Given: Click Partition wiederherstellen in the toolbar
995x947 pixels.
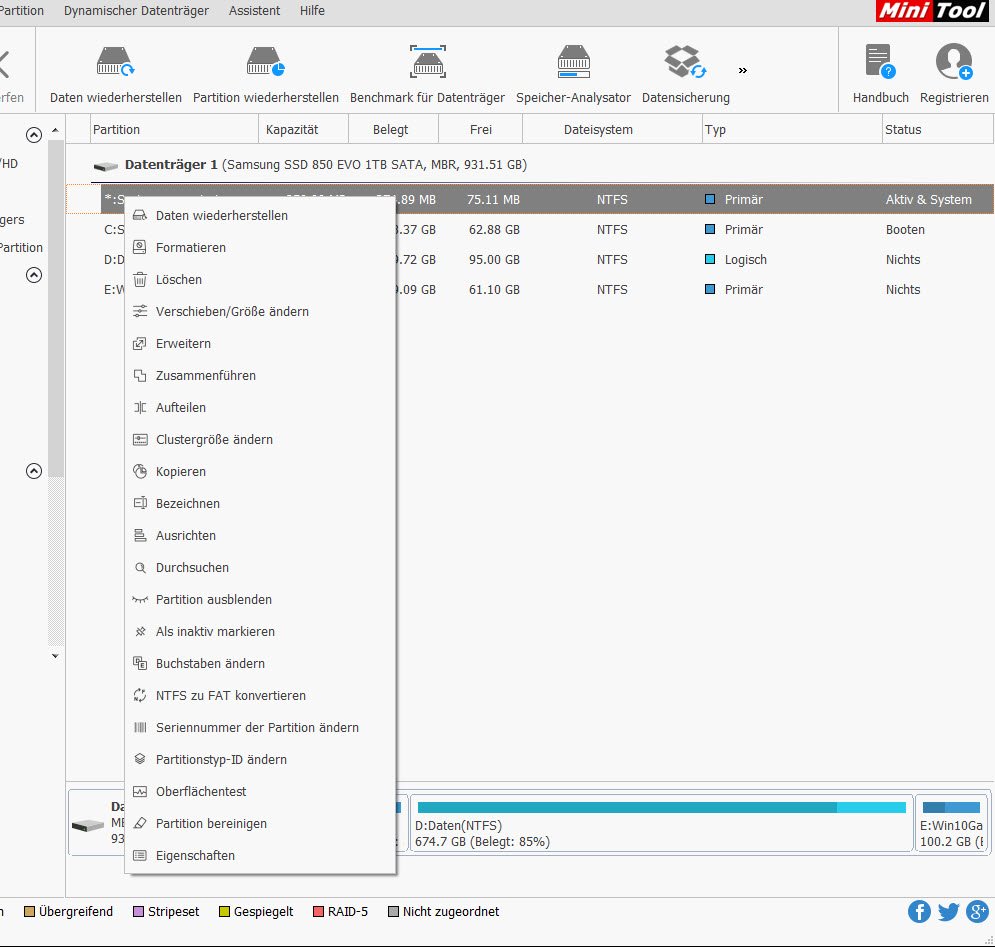Looking at the screenshot, I should tap(264, 70).
